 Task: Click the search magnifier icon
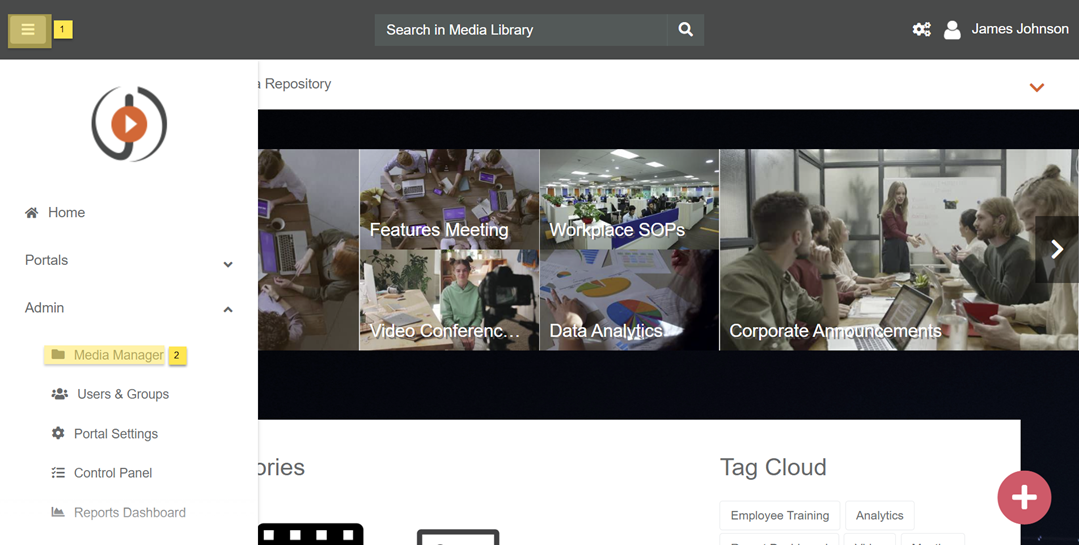pos(685,30)
